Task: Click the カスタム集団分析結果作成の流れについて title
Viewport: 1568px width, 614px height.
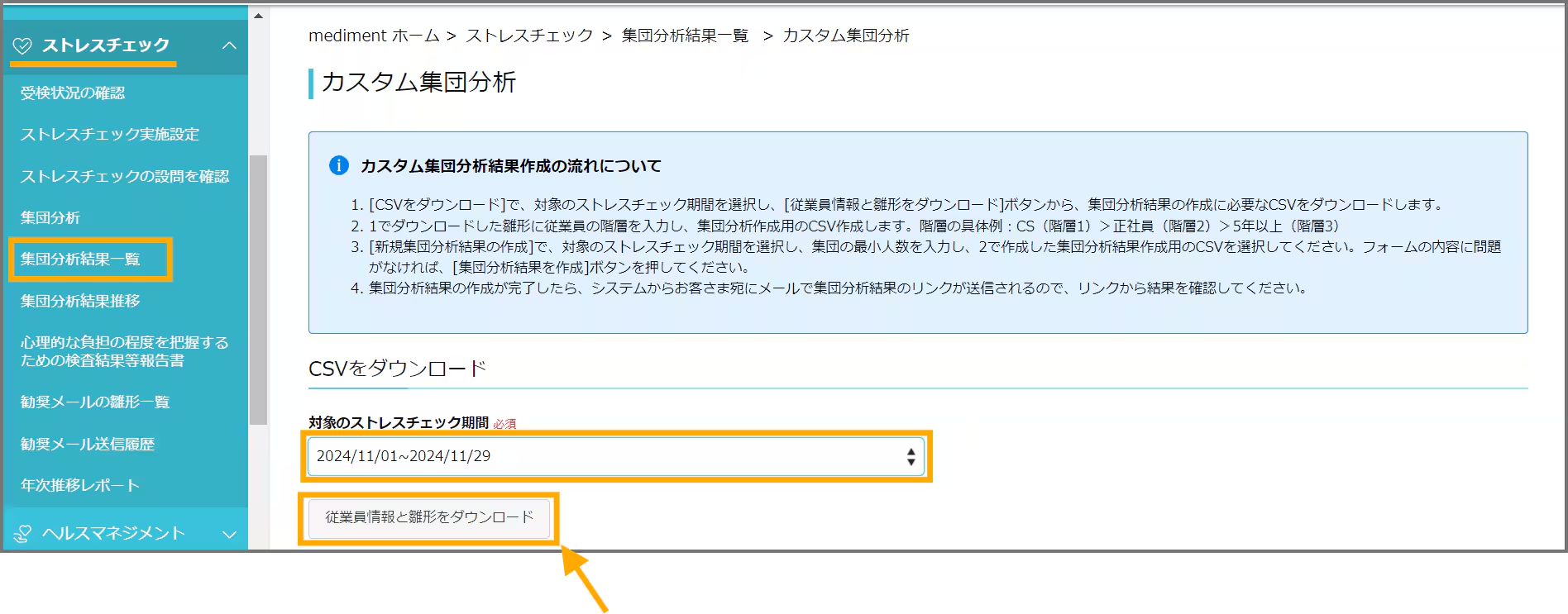Action: coord(511,166)
